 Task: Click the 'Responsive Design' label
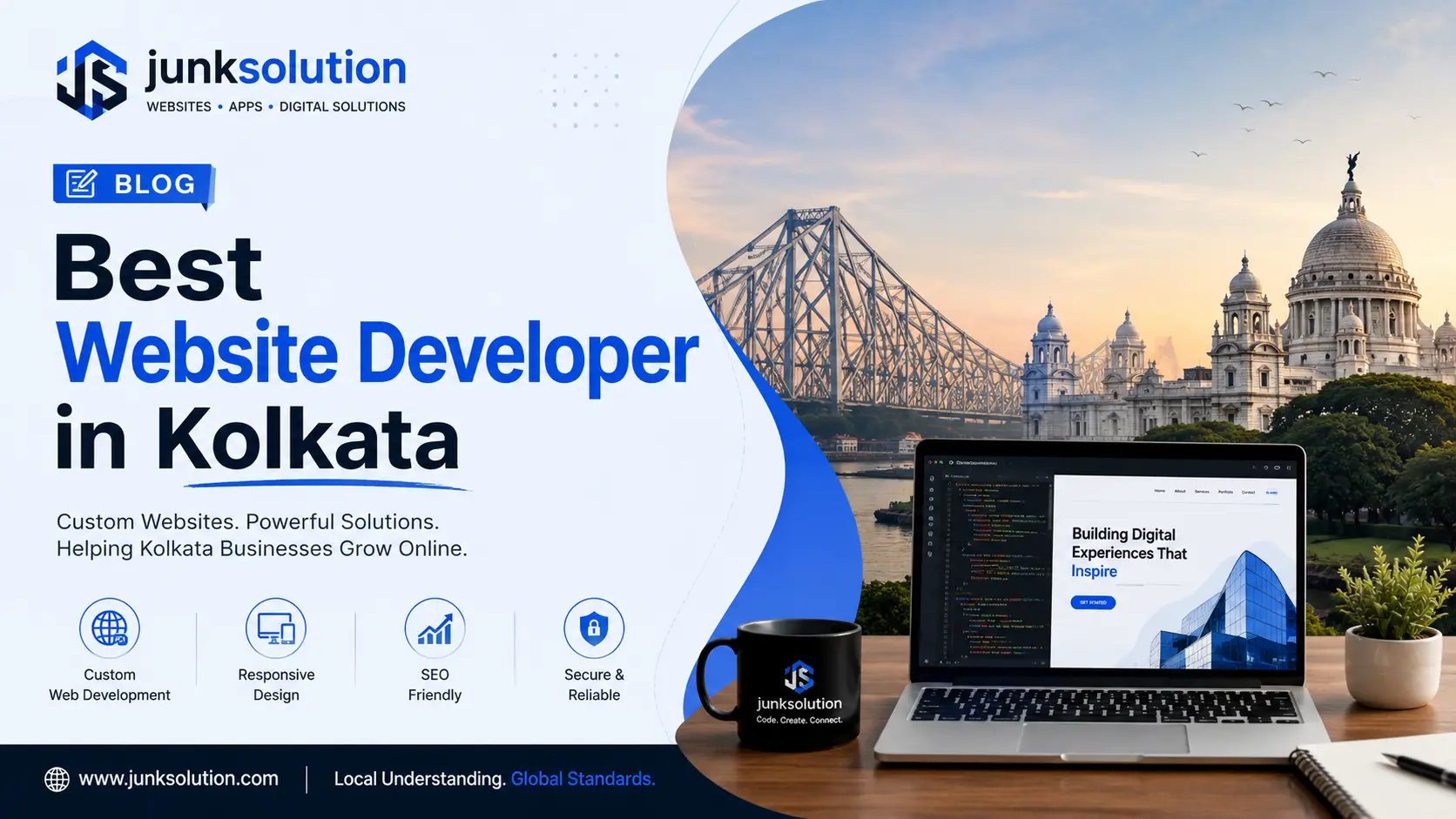coord(276,685)
